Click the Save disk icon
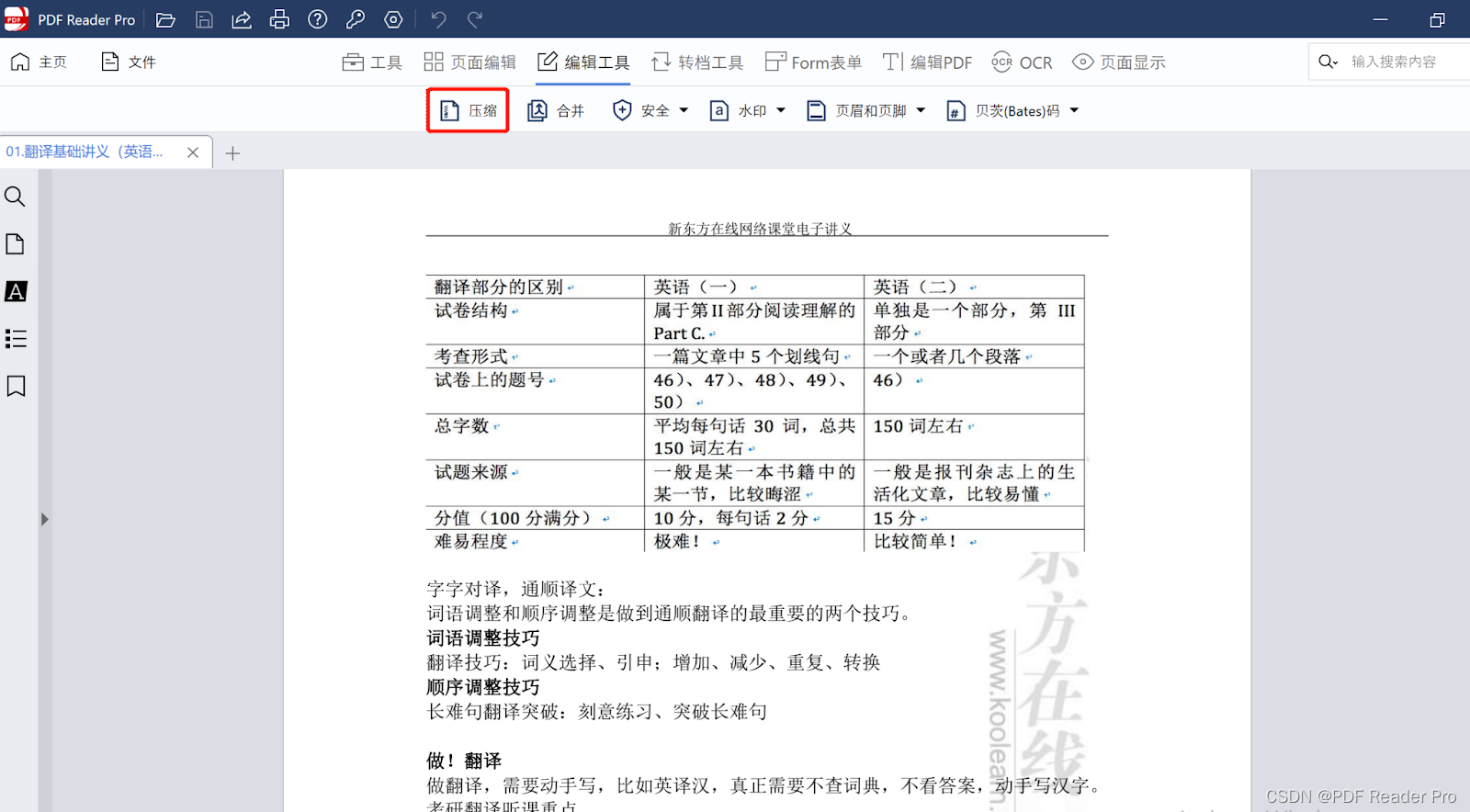The width and height of the screenshot is (1470, 812). click(x=204, y=19)
